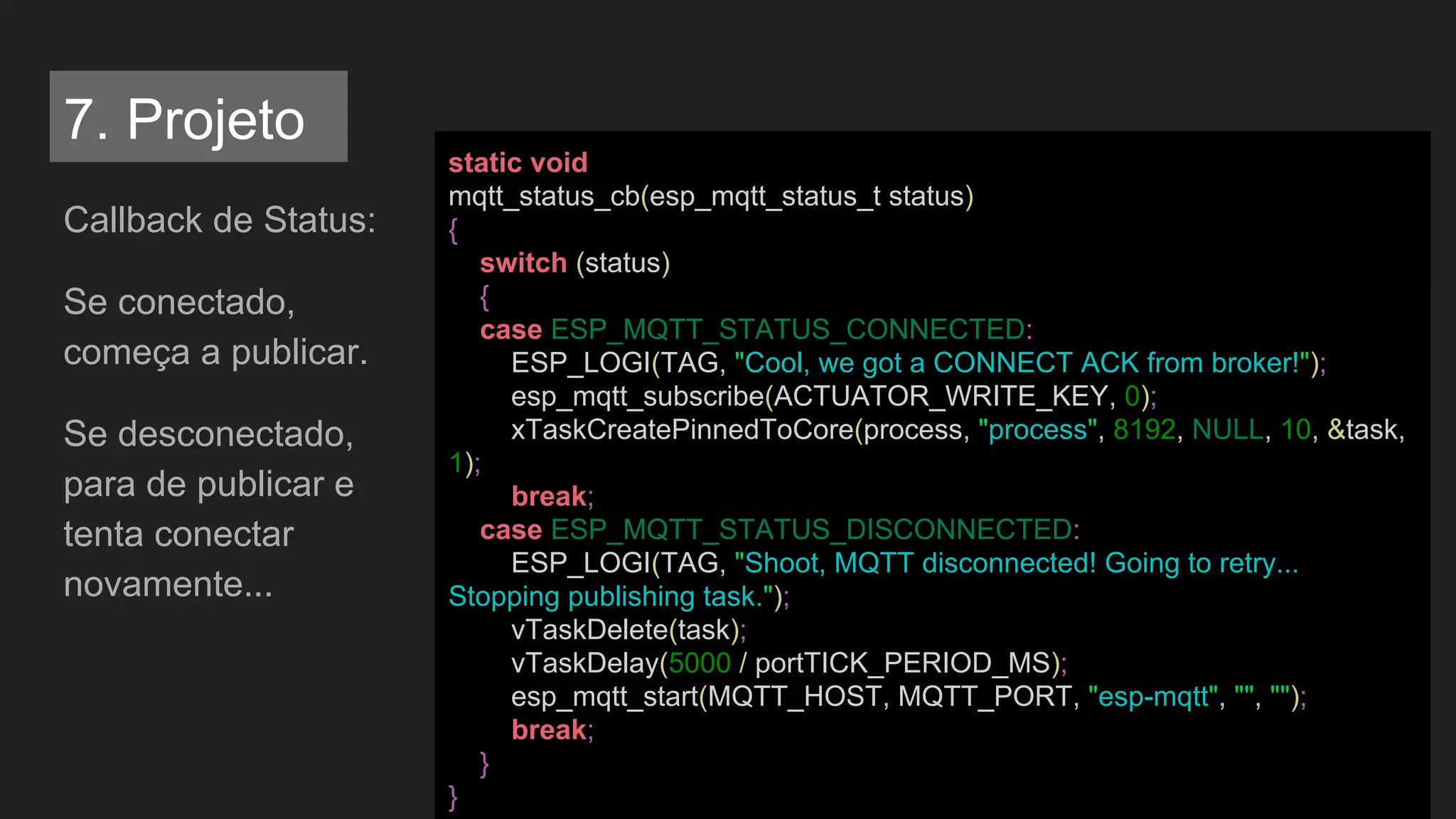
Task: Click the 'Cool, we got a CONNECT ACK' log line
Action: tap(919, 363)
